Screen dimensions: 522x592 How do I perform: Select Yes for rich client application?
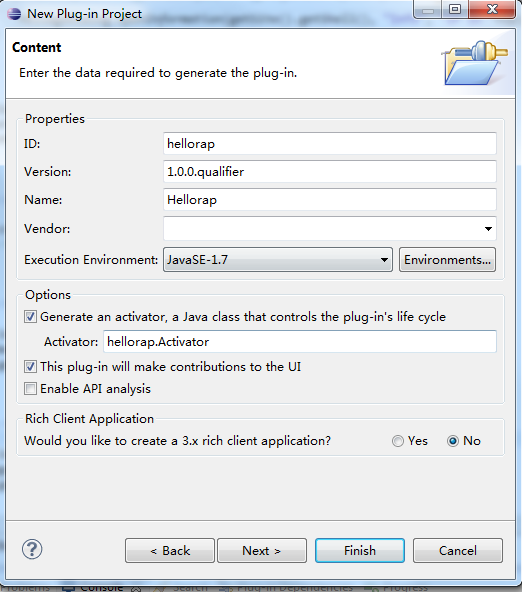[398, 441]
